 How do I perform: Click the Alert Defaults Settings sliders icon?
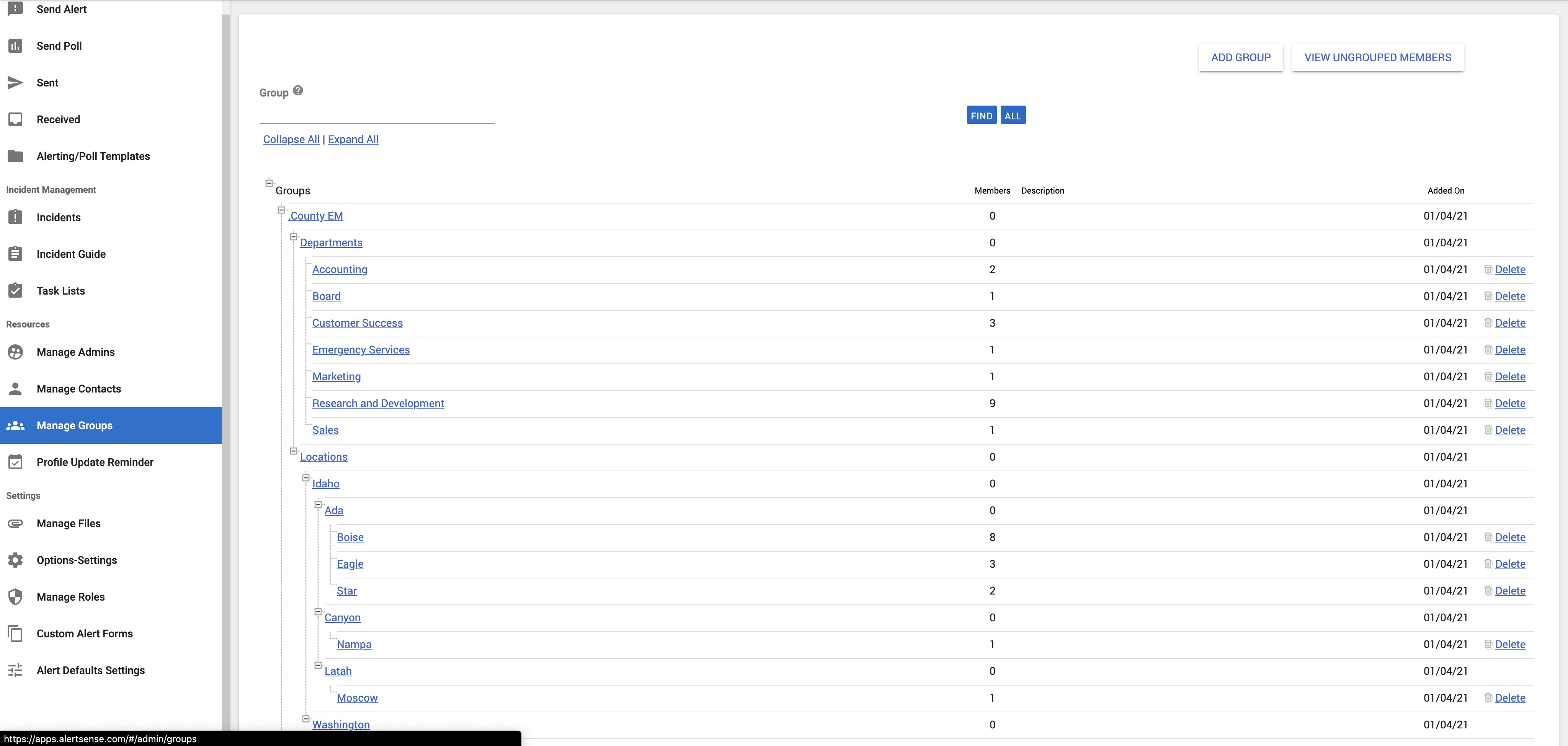[15, 670]
